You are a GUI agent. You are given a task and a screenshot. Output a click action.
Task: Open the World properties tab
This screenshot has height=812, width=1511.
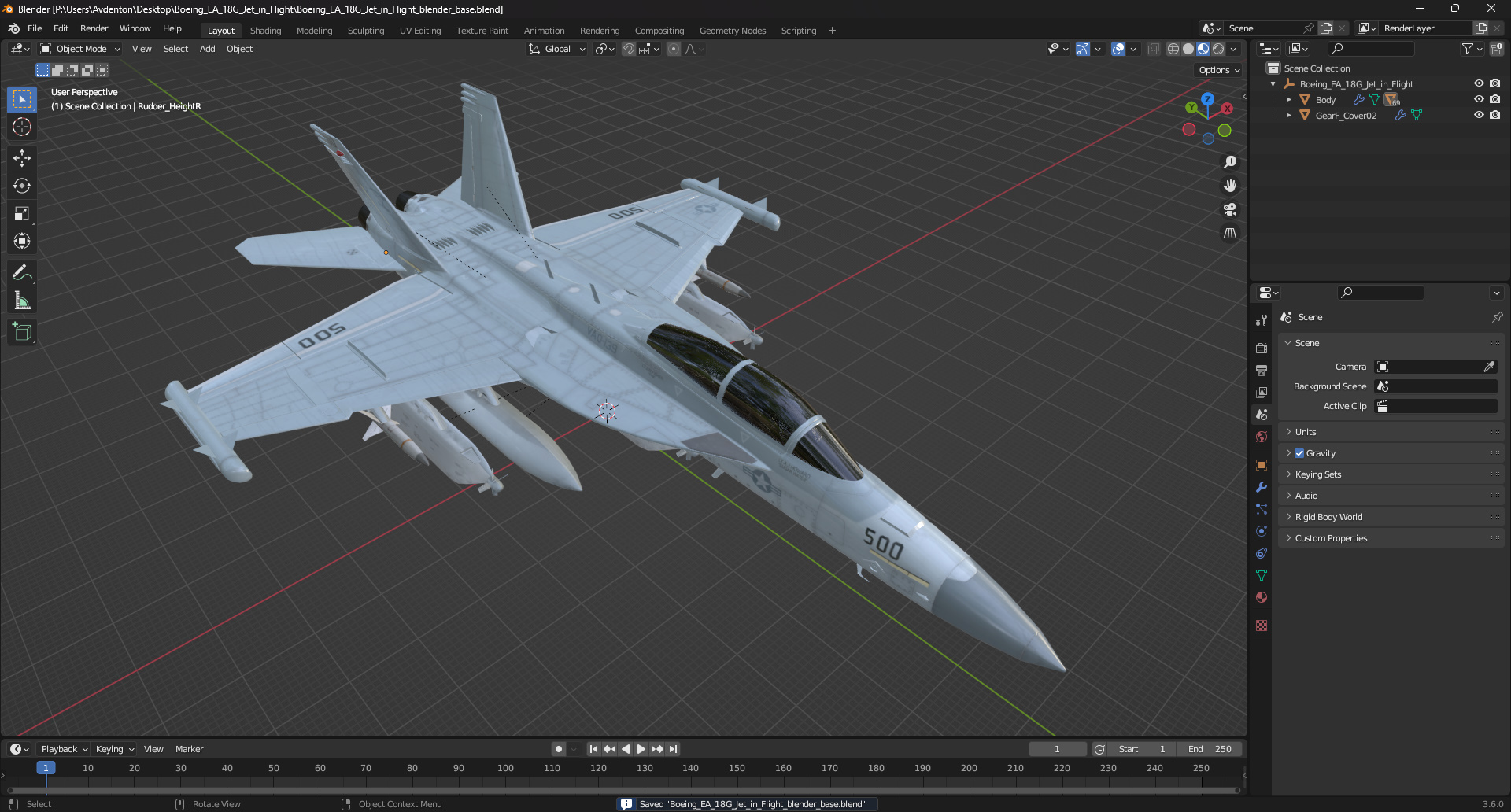coord(1262,437)
